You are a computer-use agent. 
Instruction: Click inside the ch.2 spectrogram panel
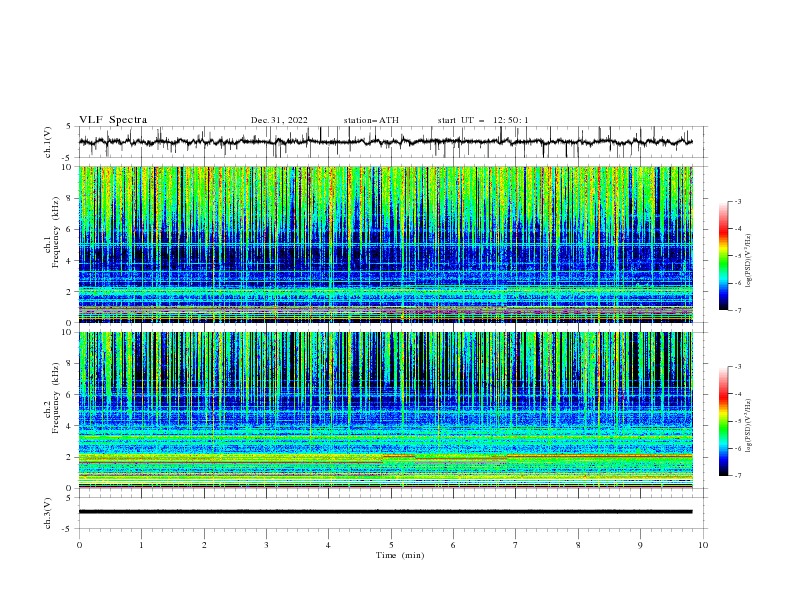[x=385, y=410]
